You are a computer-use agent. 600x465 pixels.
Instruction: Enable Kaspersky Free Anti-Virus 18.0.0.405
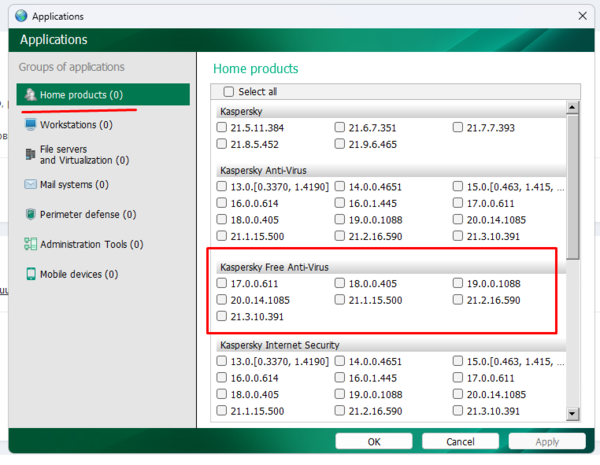click(x=339, y=283)
